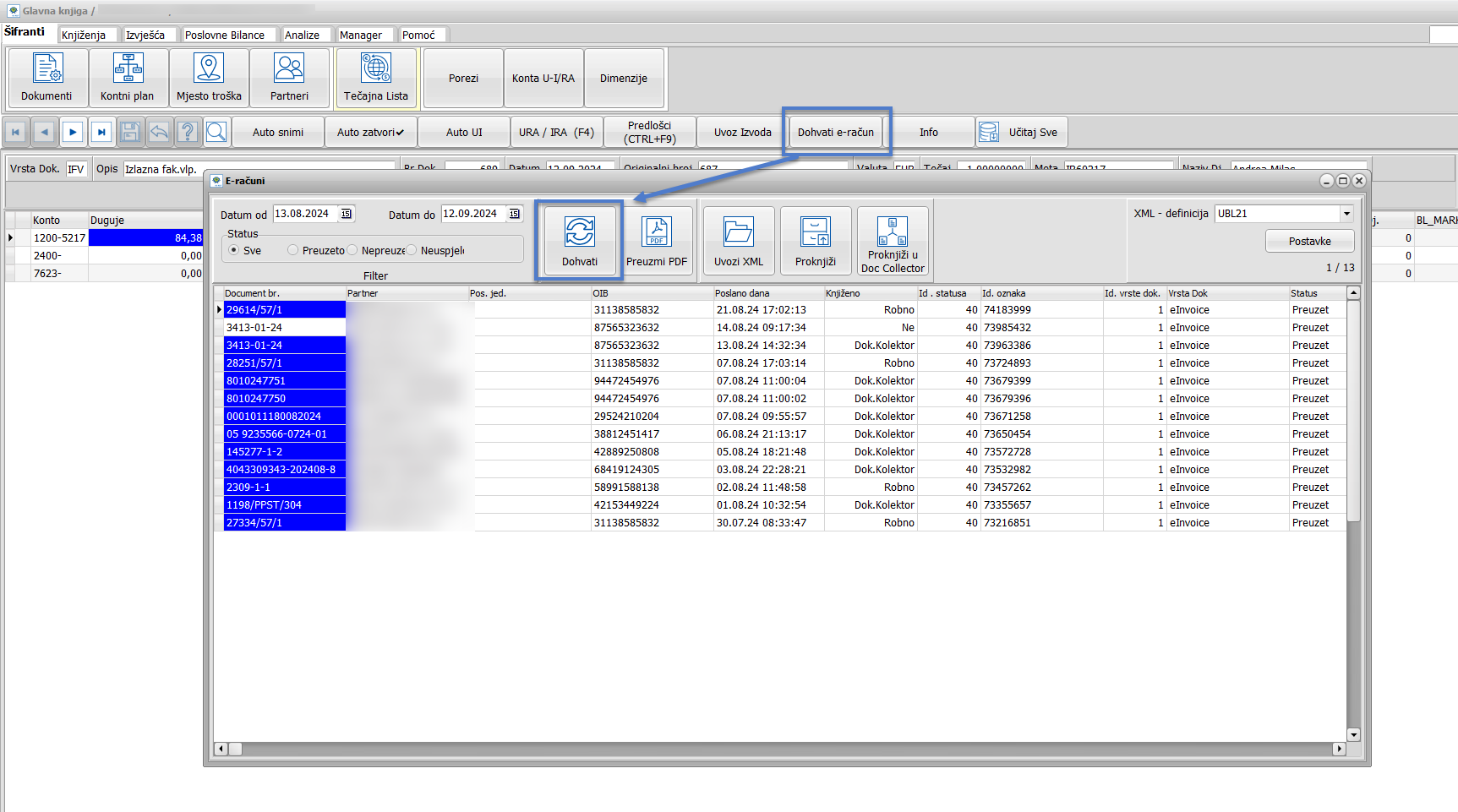Select document row 1198/PPST/304
Viewport: 1458px width, 812px height.
click(x=780, y=505)
